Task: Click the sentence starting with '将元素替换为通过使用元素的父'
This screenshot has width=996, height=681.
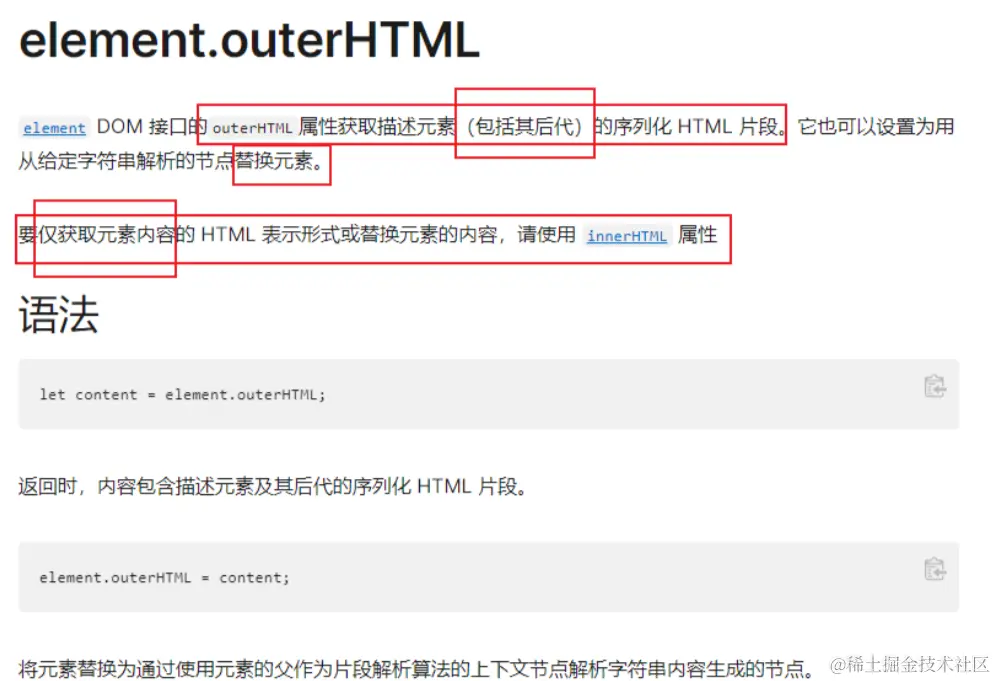Action: click(x=416, y=668)
